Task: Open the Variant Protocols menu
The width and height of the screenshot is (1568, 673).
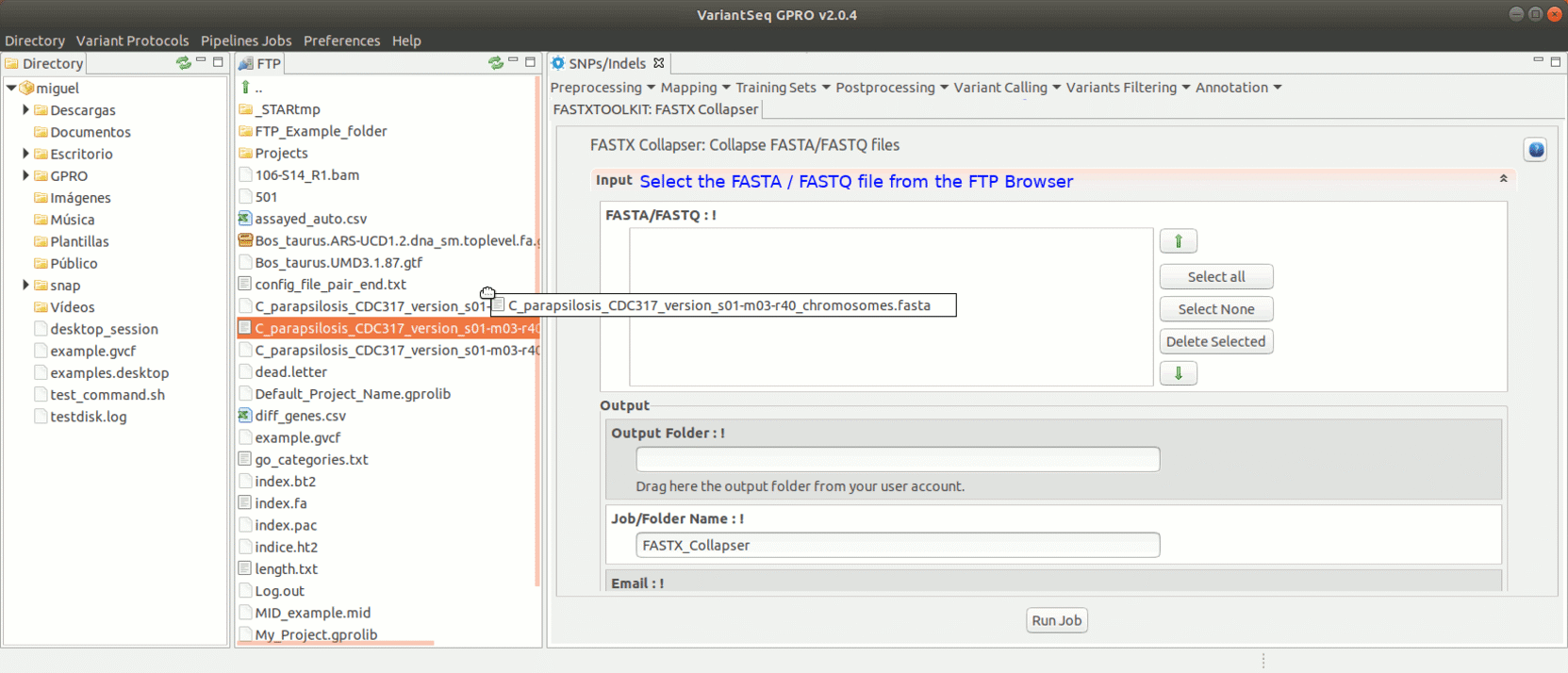Action: 132,41
